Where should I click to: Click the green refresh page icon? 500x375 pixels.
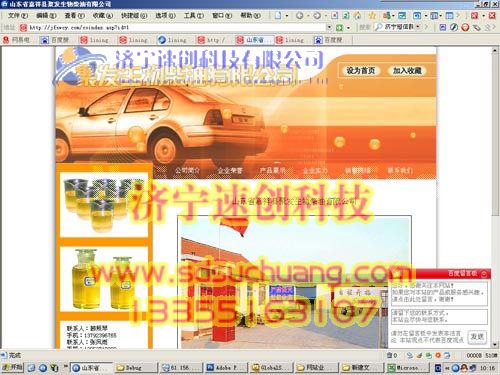coord(346,15)
